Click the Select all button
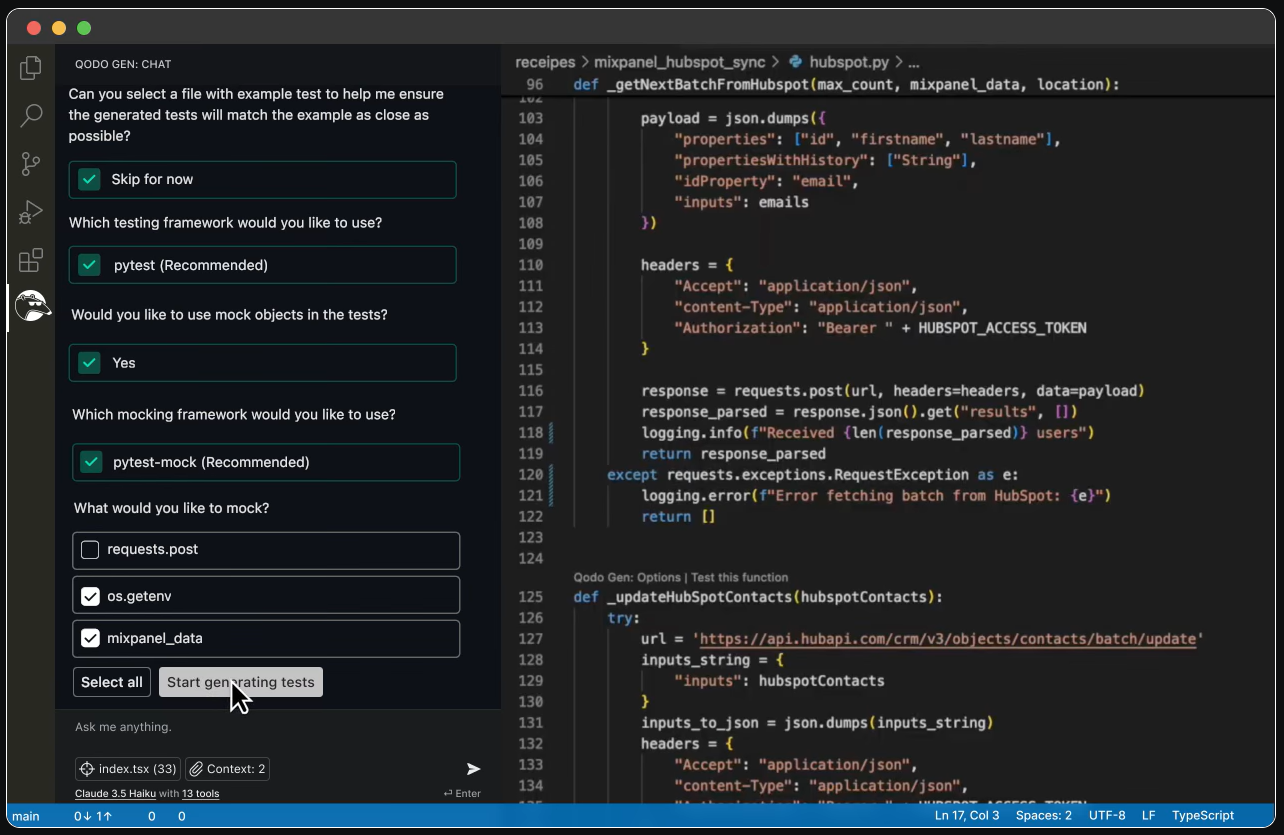Viewport: 1284px width, 835px height. (111, 682)
